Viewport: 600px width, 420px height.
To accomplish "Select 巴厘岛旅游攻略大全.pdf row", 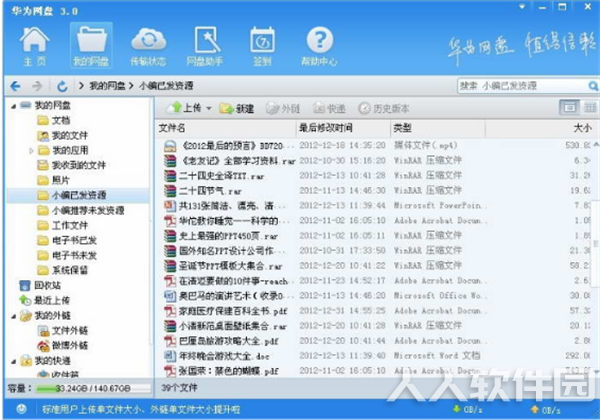I will point(375,341).
